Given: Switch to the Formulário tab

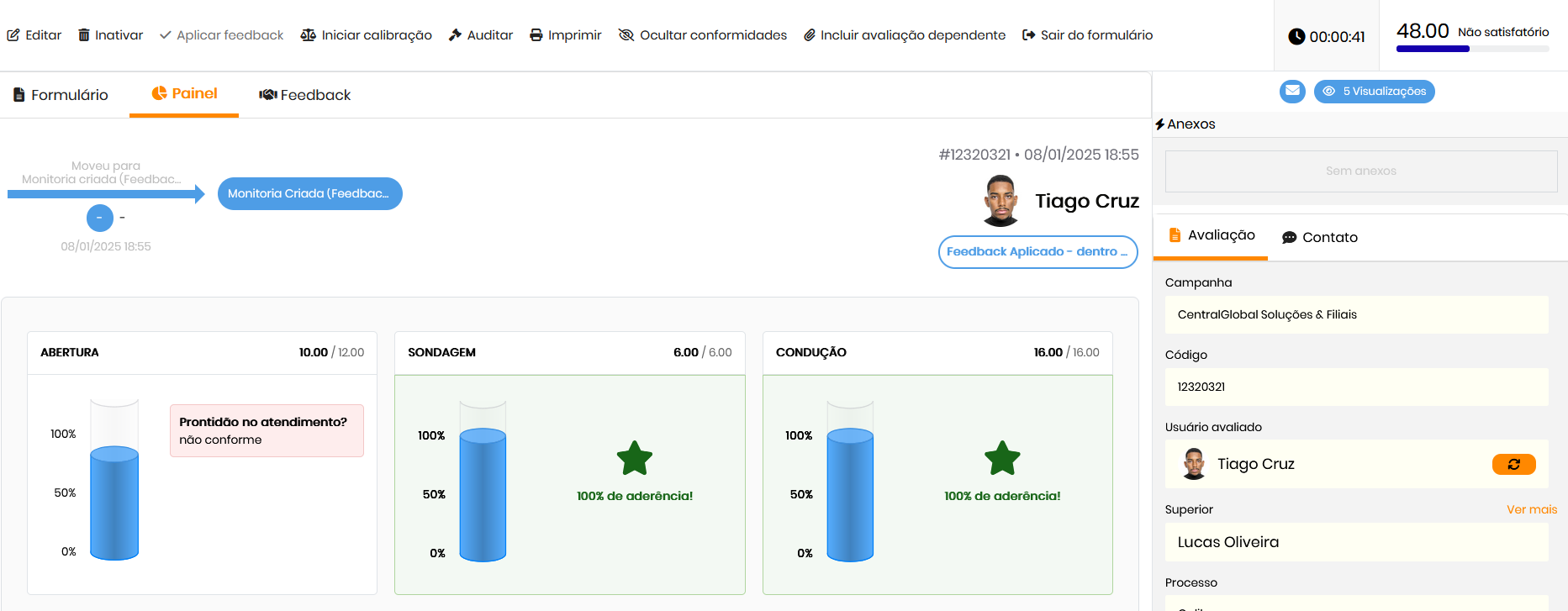Looking at the screenshot, I should [x=61, y=95].
